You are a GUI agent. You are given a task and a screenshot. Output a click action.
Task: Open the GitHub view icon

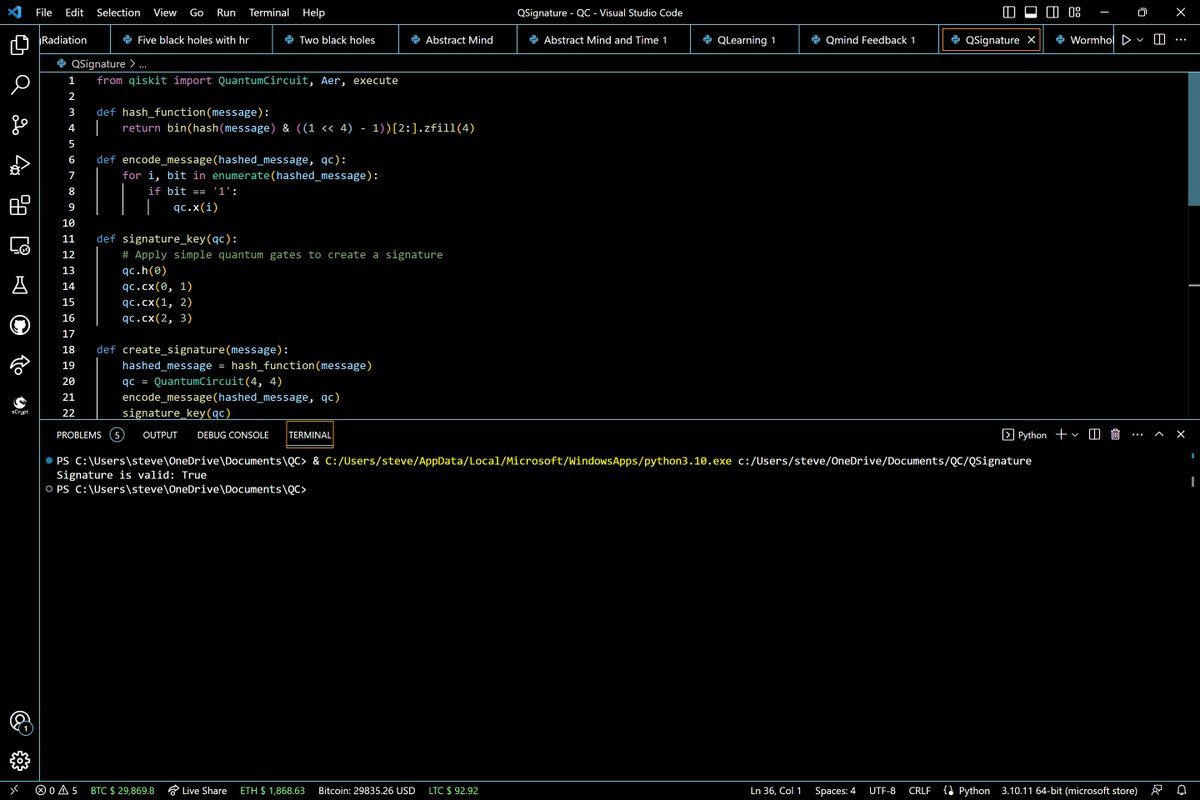19,325
